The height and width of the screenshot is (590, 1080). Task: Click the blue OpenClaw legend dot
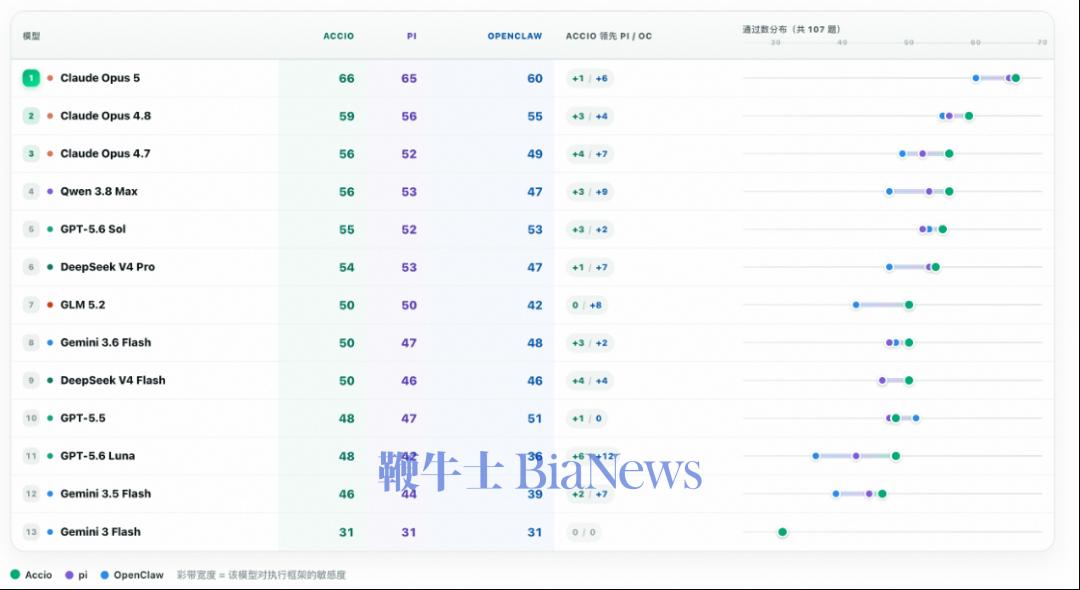pos(105,575)
